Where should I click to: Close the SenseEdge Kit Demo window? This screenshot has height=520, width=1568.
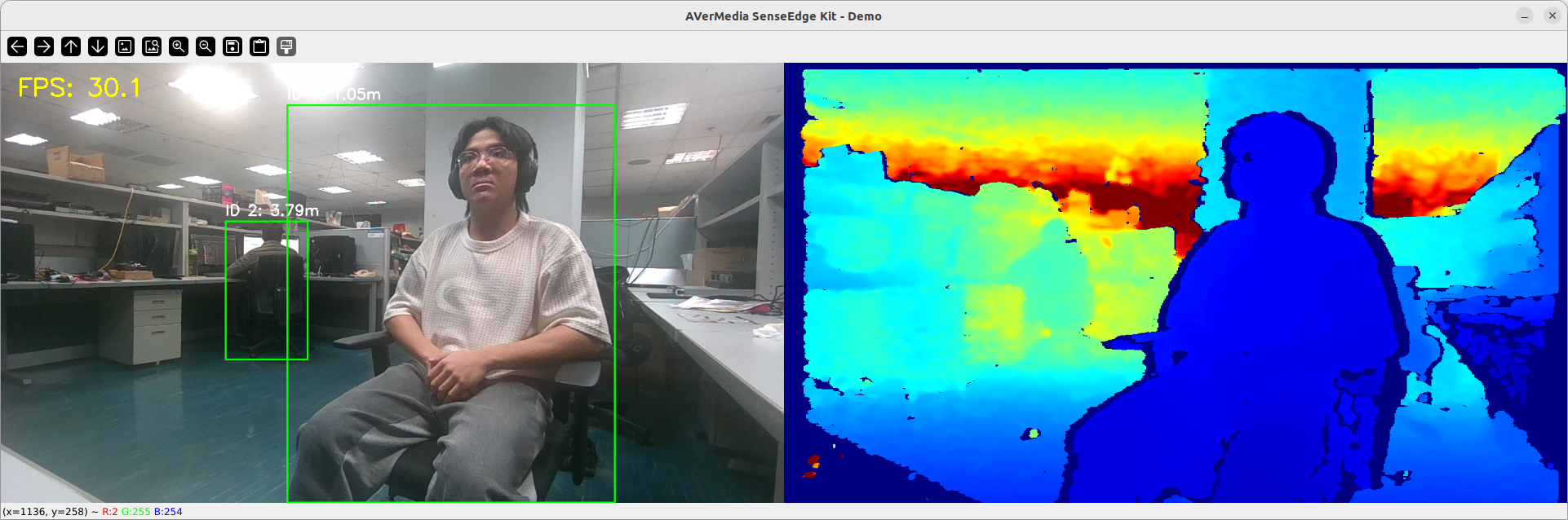[x=1552, y=15]
